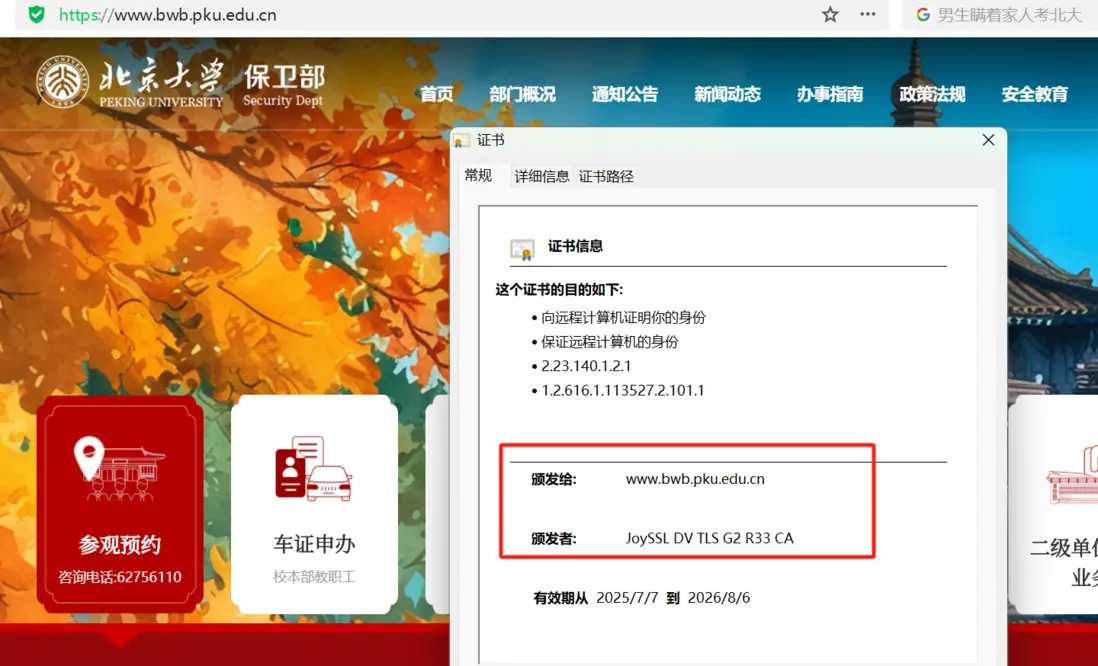Viewport: 1098px width, 666px height.
Task: Click the certificate icon in dialog title
Action: click(461, 141)
